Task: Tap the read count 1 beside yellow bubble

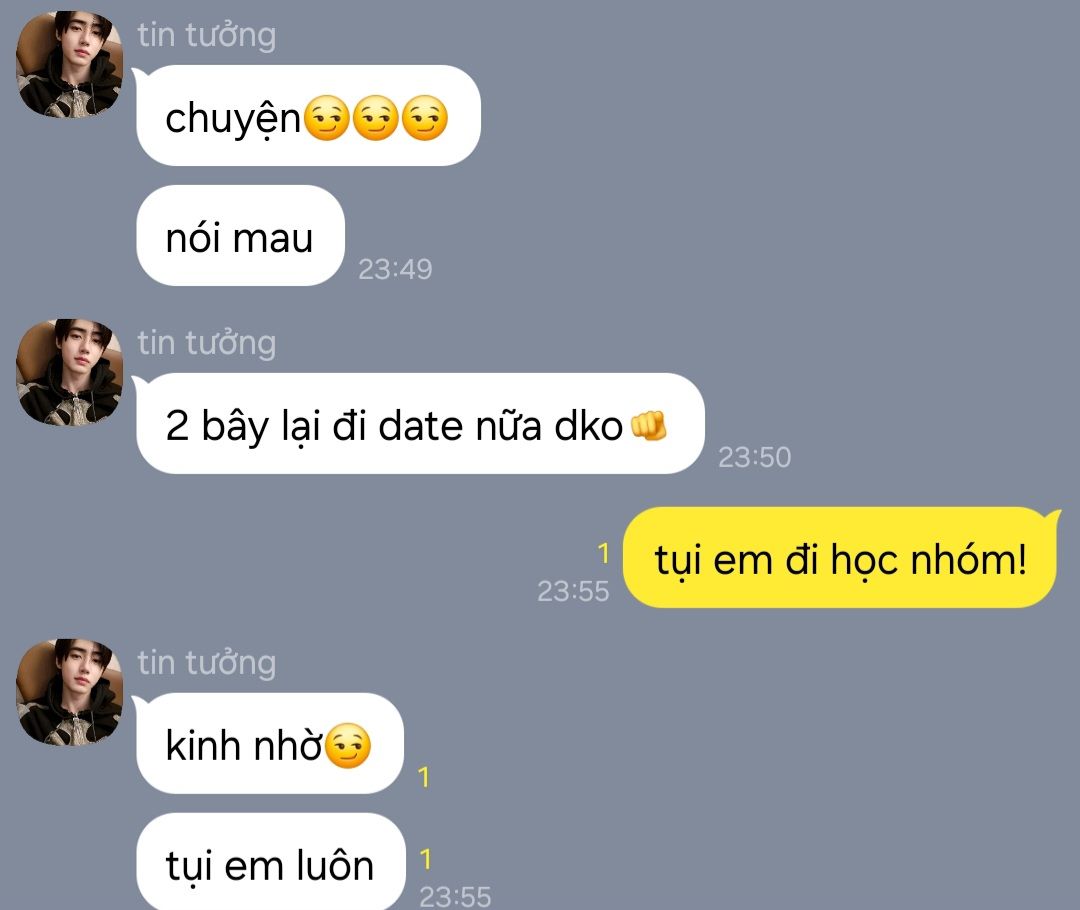Action: (x=603, y=553)
